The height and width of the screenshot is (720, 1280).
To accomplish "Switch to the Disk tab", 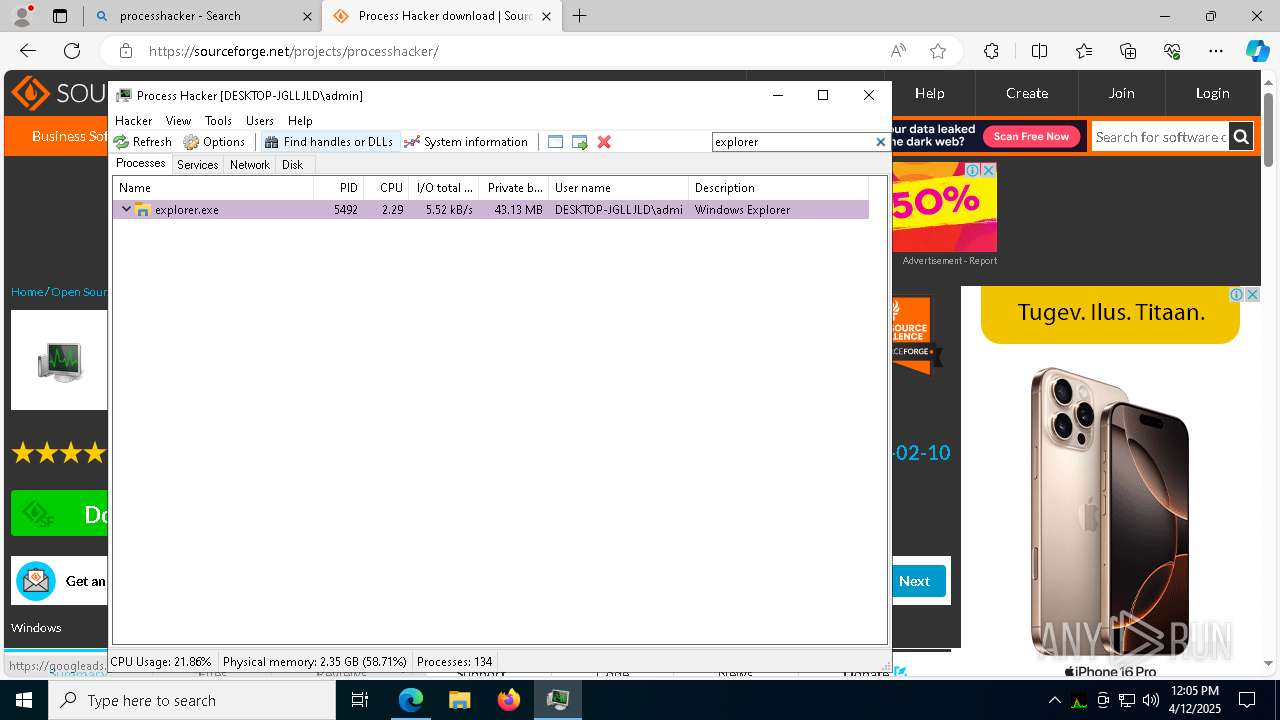I will [292, 165].
